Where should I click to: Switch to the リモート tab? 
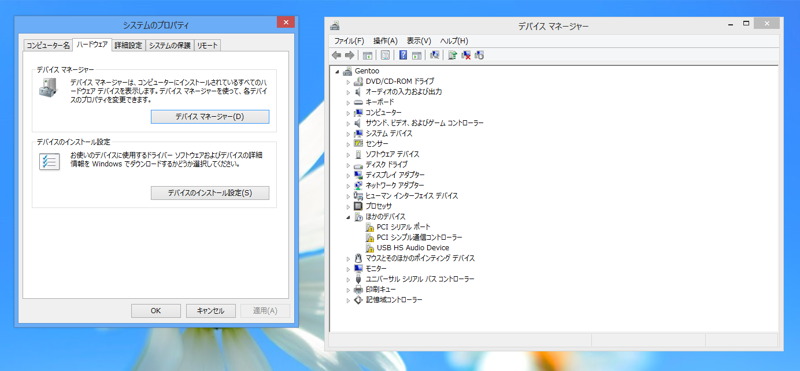coord(207,45)
